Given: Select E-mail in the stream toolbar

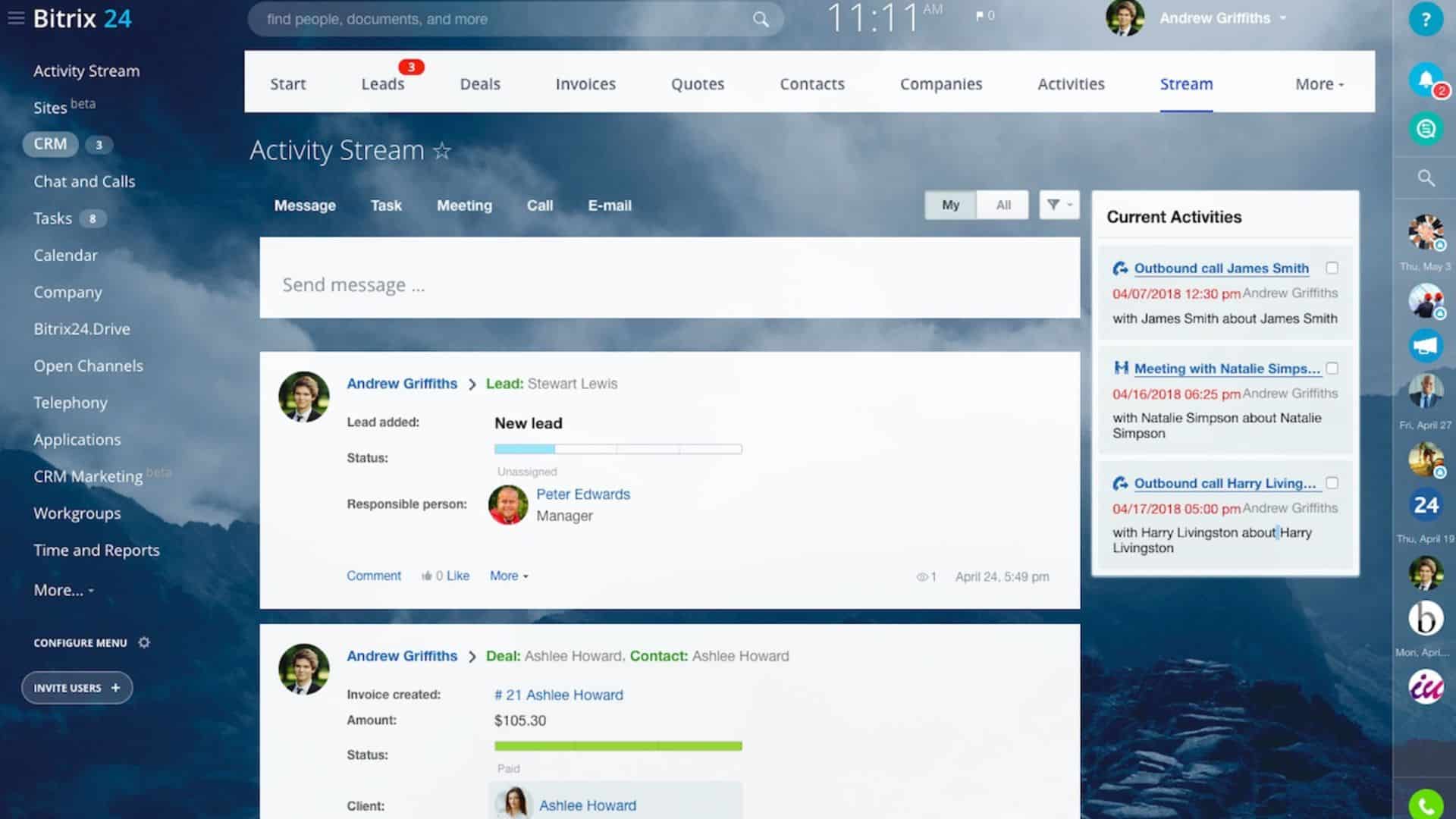Looking at the screenshot, I should (610, 206).
